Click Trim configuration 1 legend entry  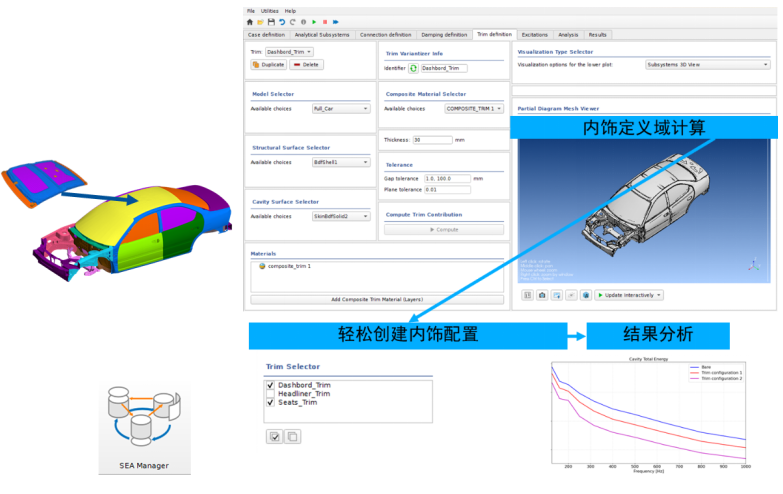tap(716, 373)
